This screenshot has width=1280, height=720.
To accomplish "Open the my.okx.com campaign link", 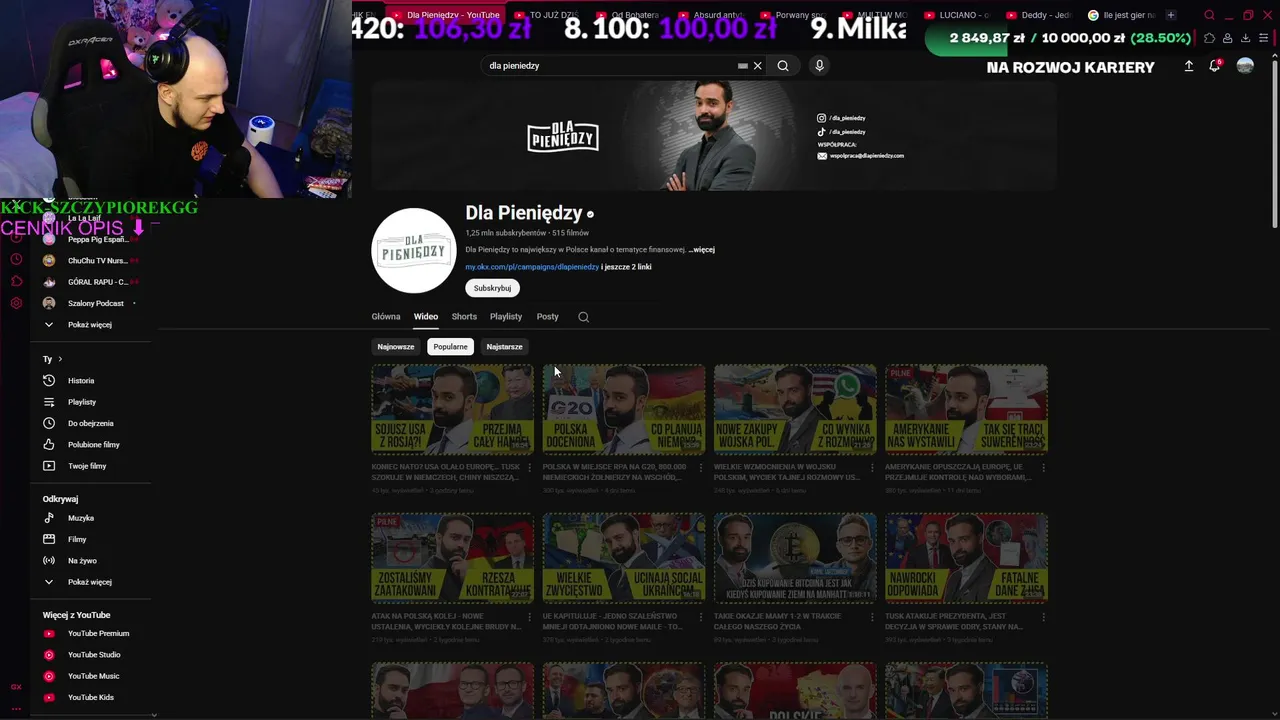I will pos(532,267).
